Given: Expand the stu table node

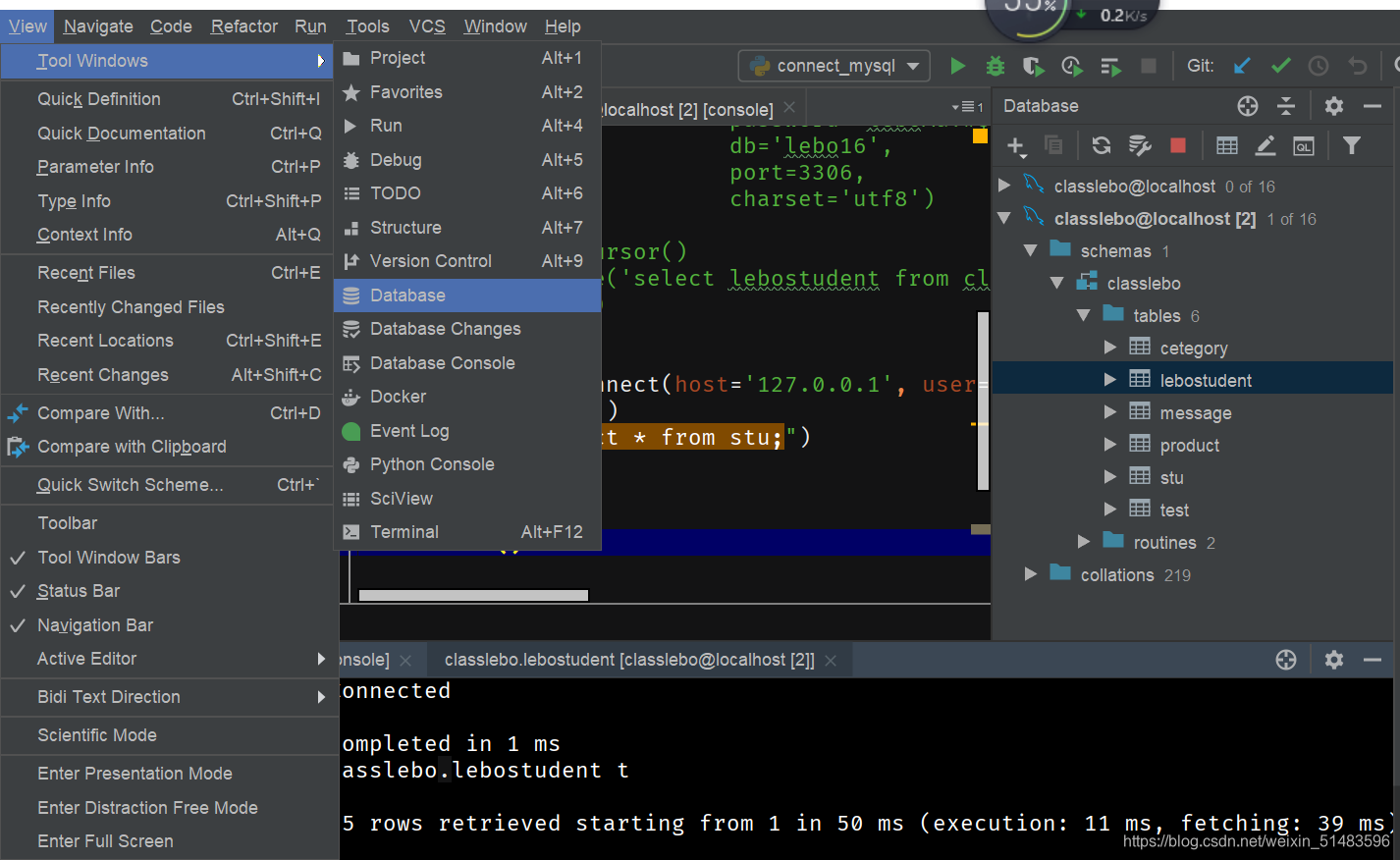Looking at the screenshot, I should (1110, 477).
